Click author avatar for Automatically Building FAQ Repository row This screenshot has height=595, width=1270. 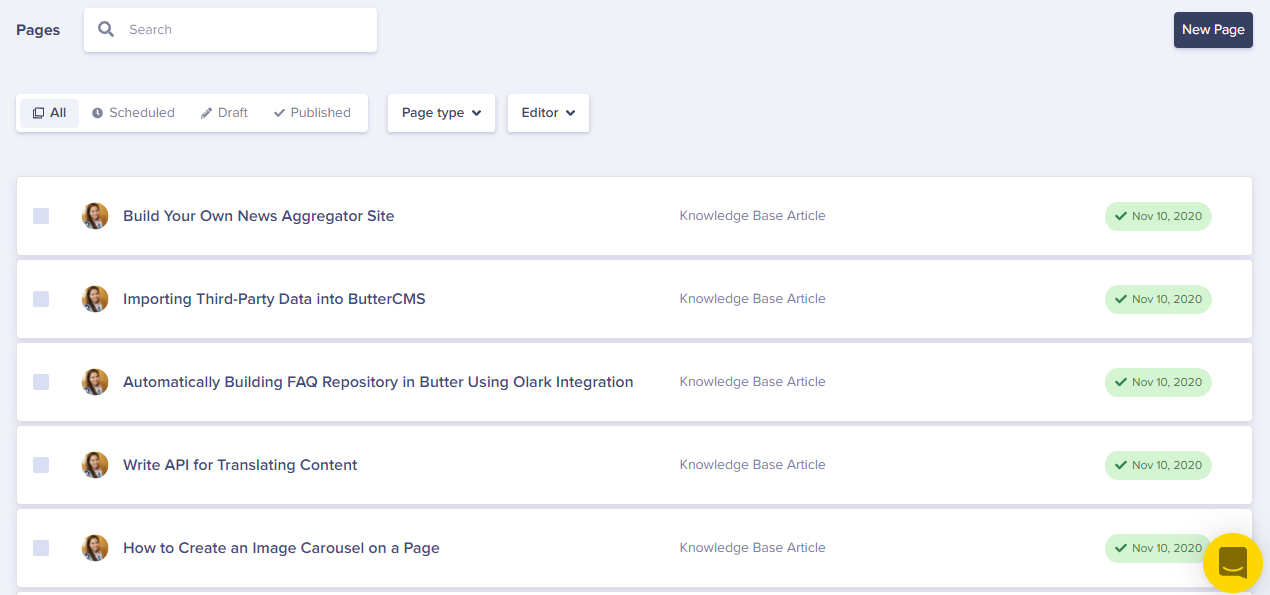pos(95,382)
